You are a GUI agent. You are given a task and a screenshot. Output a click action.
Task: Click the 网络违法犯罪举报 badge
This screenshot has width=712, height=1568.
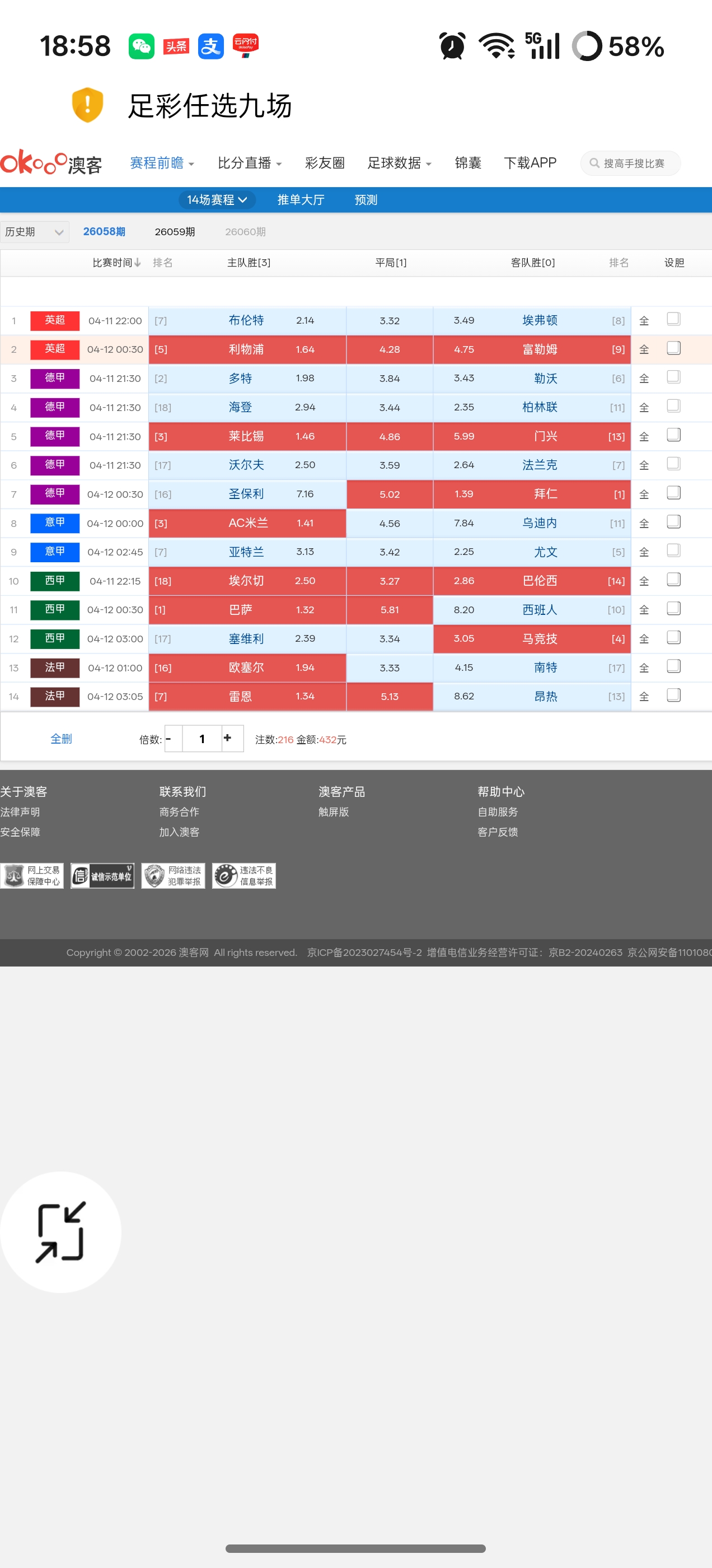[174, 875]
